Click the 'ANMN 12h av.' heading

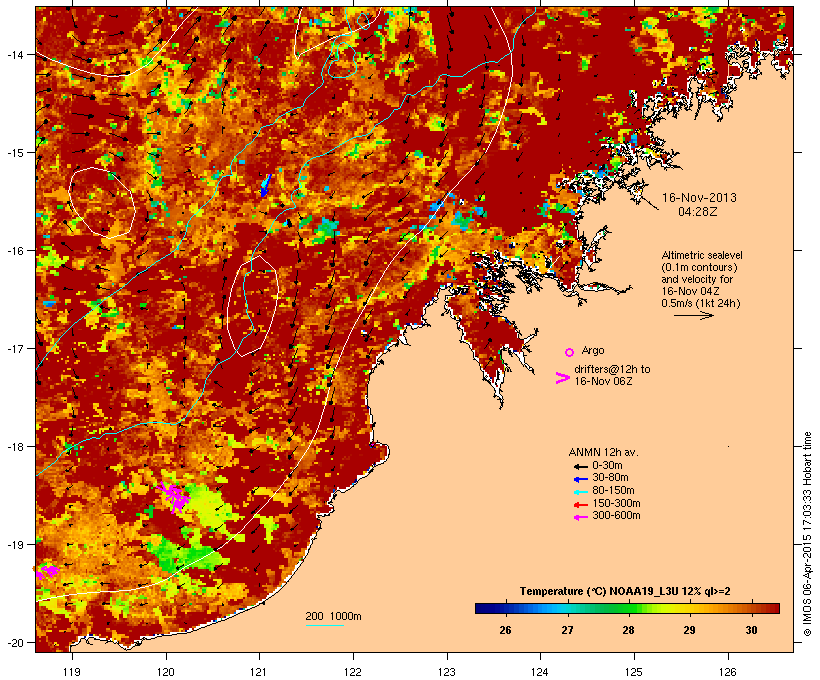pyautogui.click(x=603, y=452)
